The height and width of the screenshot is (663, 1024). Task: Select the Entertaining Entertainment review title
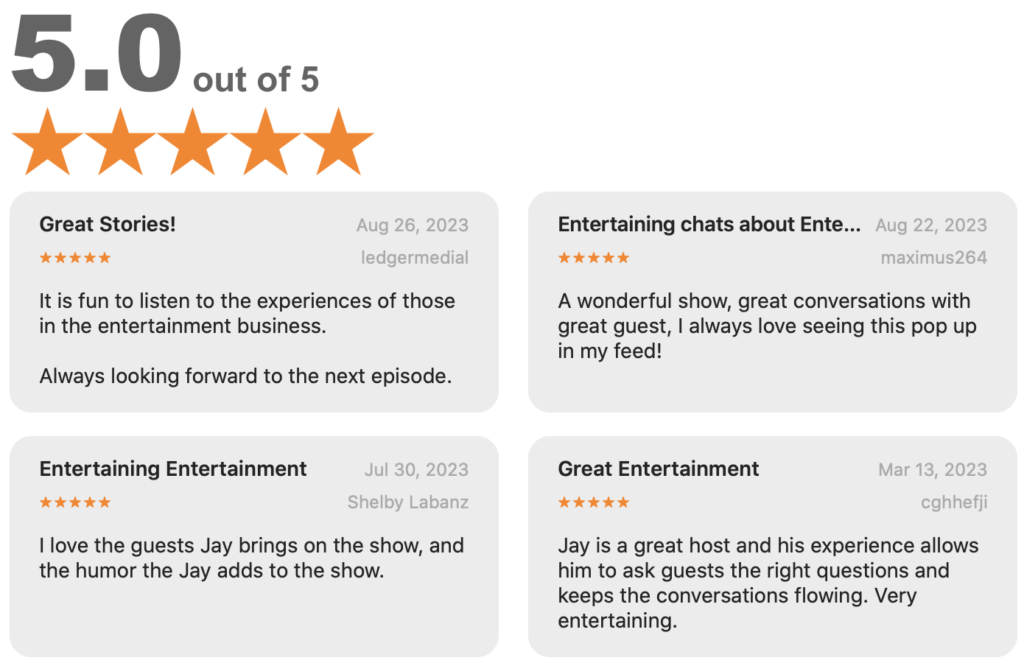point(173,469)
